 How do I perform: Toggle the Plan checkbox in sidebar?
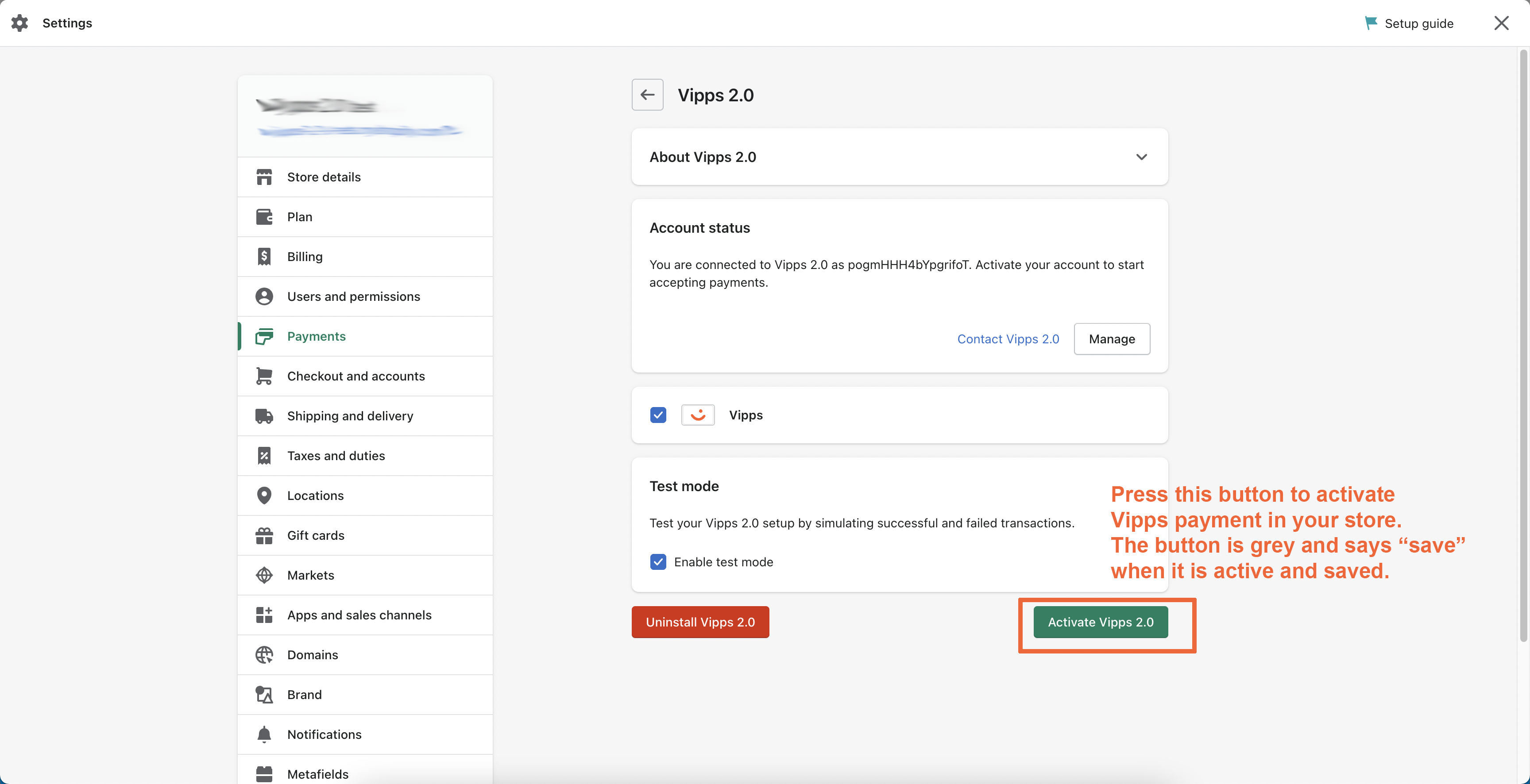[299, 216]
